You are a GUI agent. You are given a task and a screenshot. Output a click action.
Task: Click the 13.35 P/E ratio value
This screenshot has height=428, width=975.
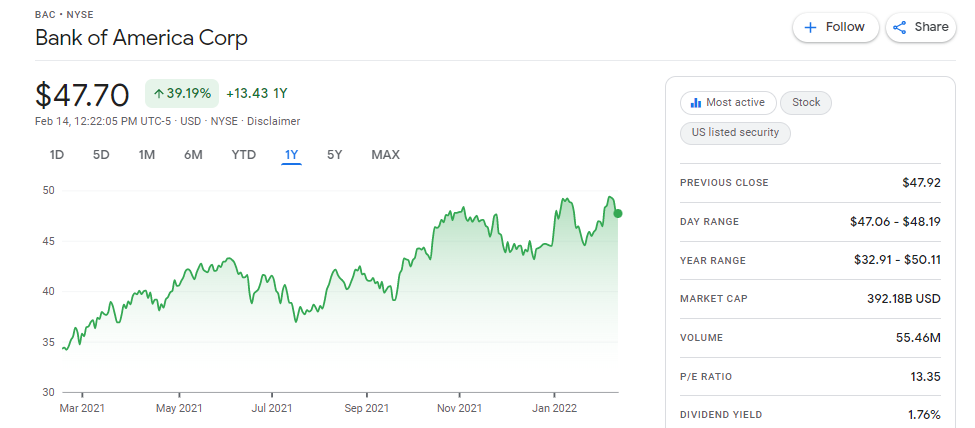click(x=927, y=376)
